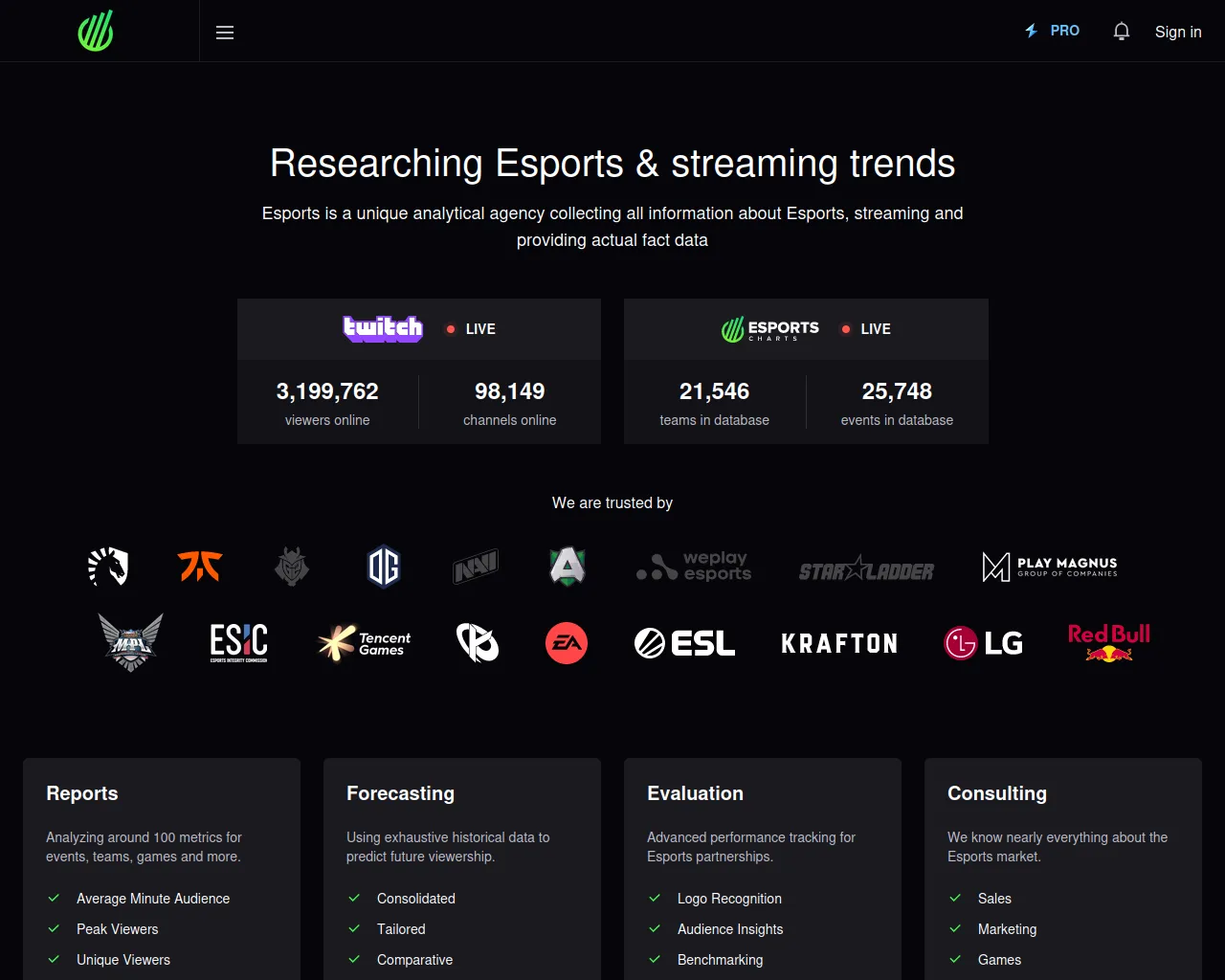The height and width of the screenshot is (980, 1225).
Task: Click the Team Liquid horse logo
Action: coord(108,567)
